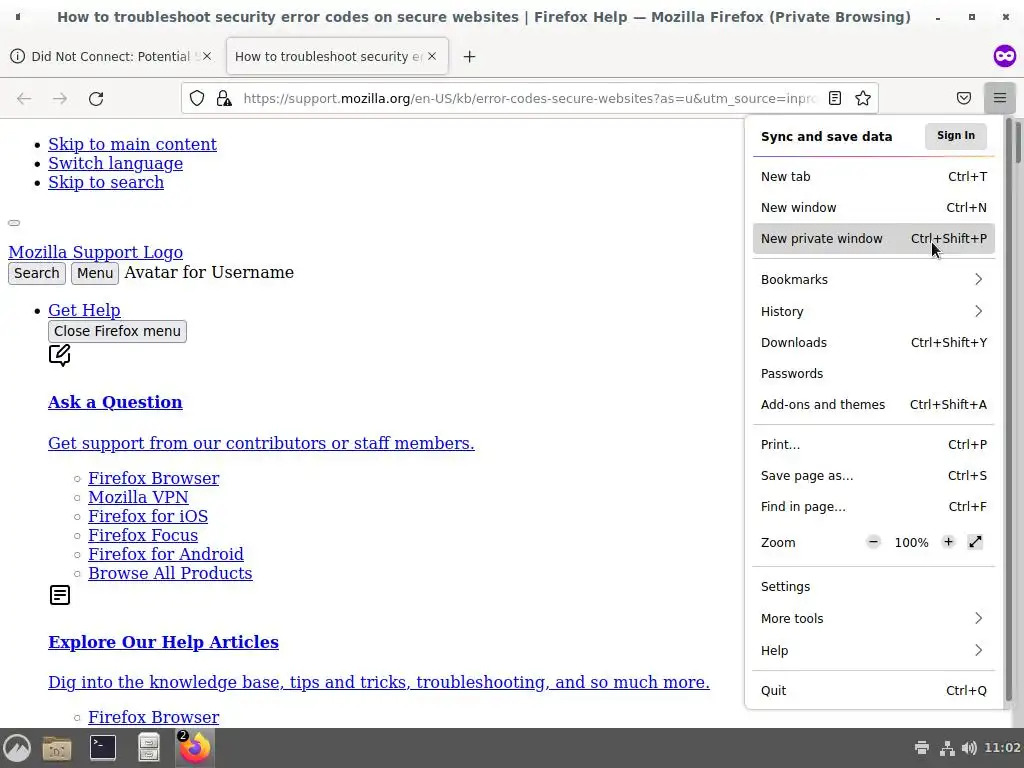Open Downloads from the menu

click(873, 342)
